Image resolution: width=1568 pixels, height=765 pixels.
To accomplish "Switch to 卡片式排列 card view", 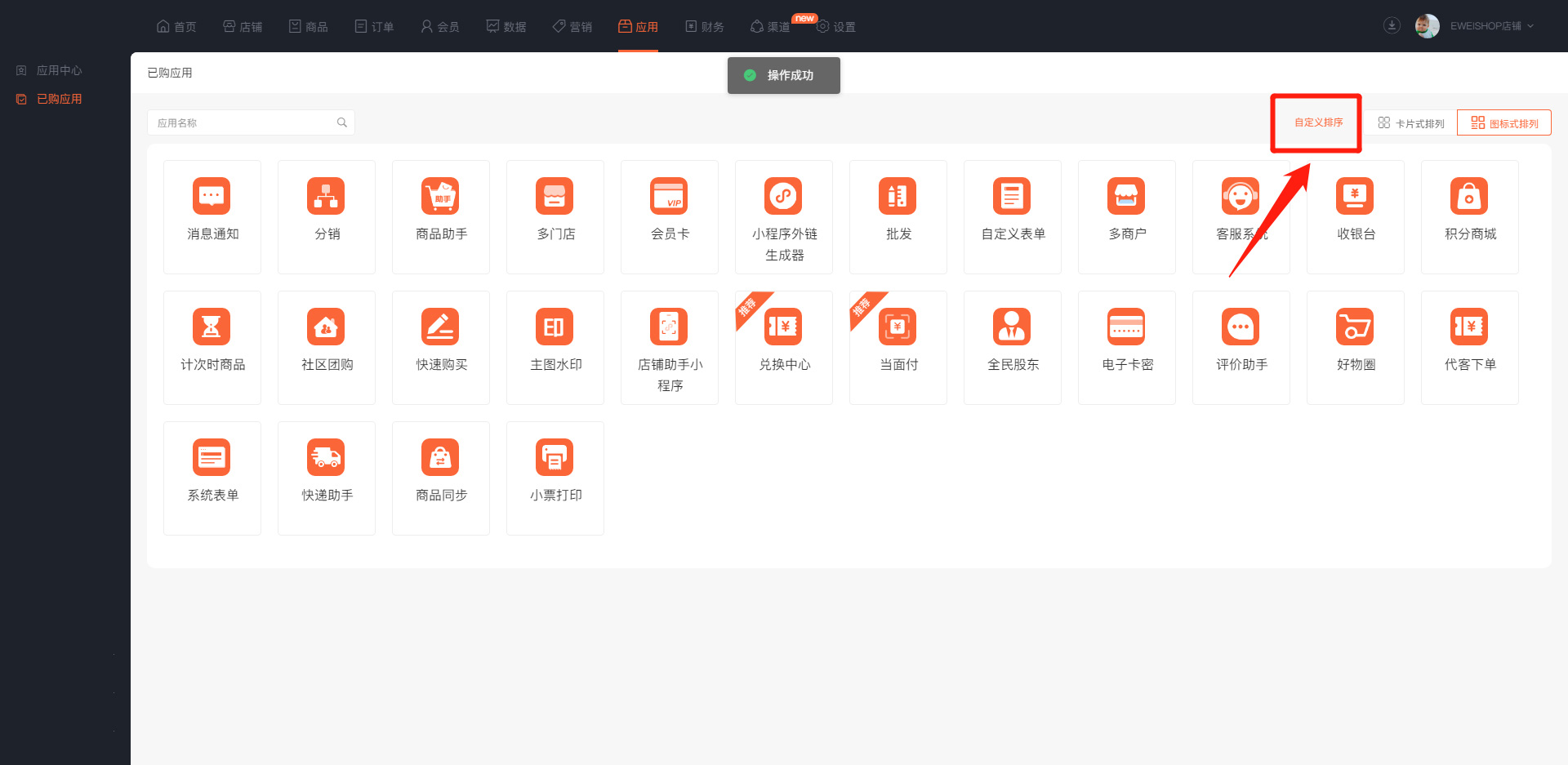I will click(x=1411, y=123).
